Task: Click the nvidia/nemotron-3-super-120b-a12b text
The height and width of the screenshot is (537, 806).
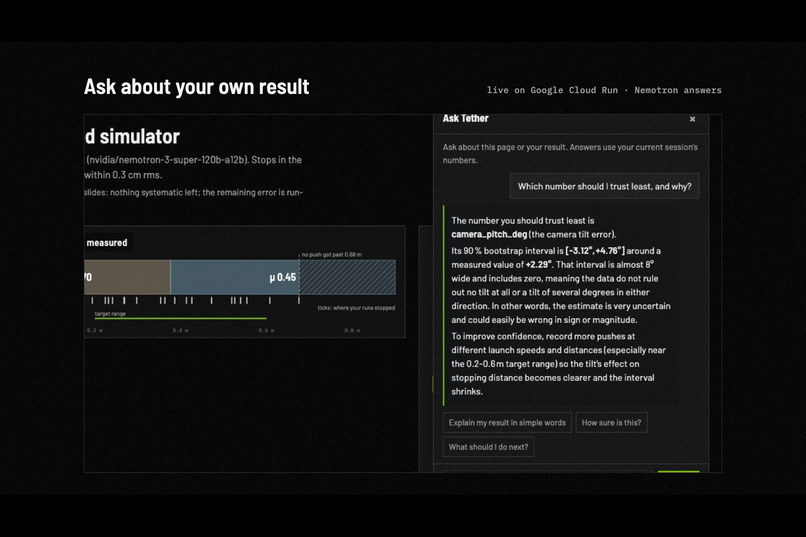Action: (x=167, y=160)
